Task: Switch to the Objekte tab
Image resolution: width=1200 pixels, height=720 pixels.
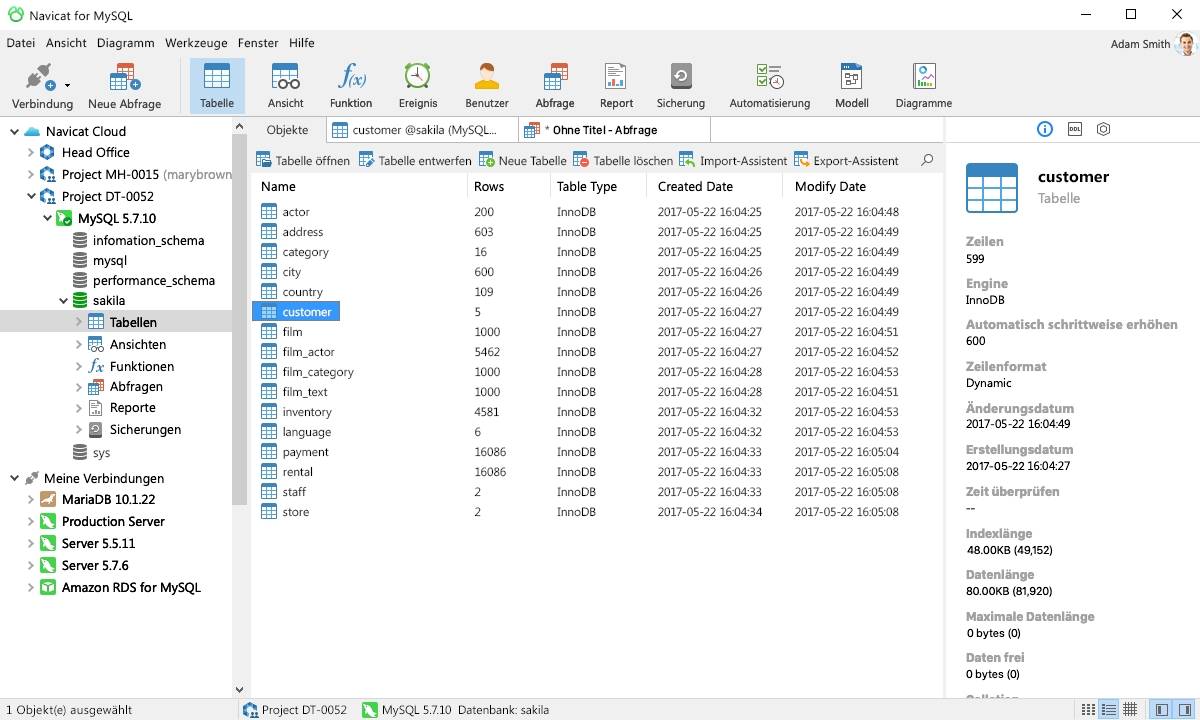Action: pos(287,130)
